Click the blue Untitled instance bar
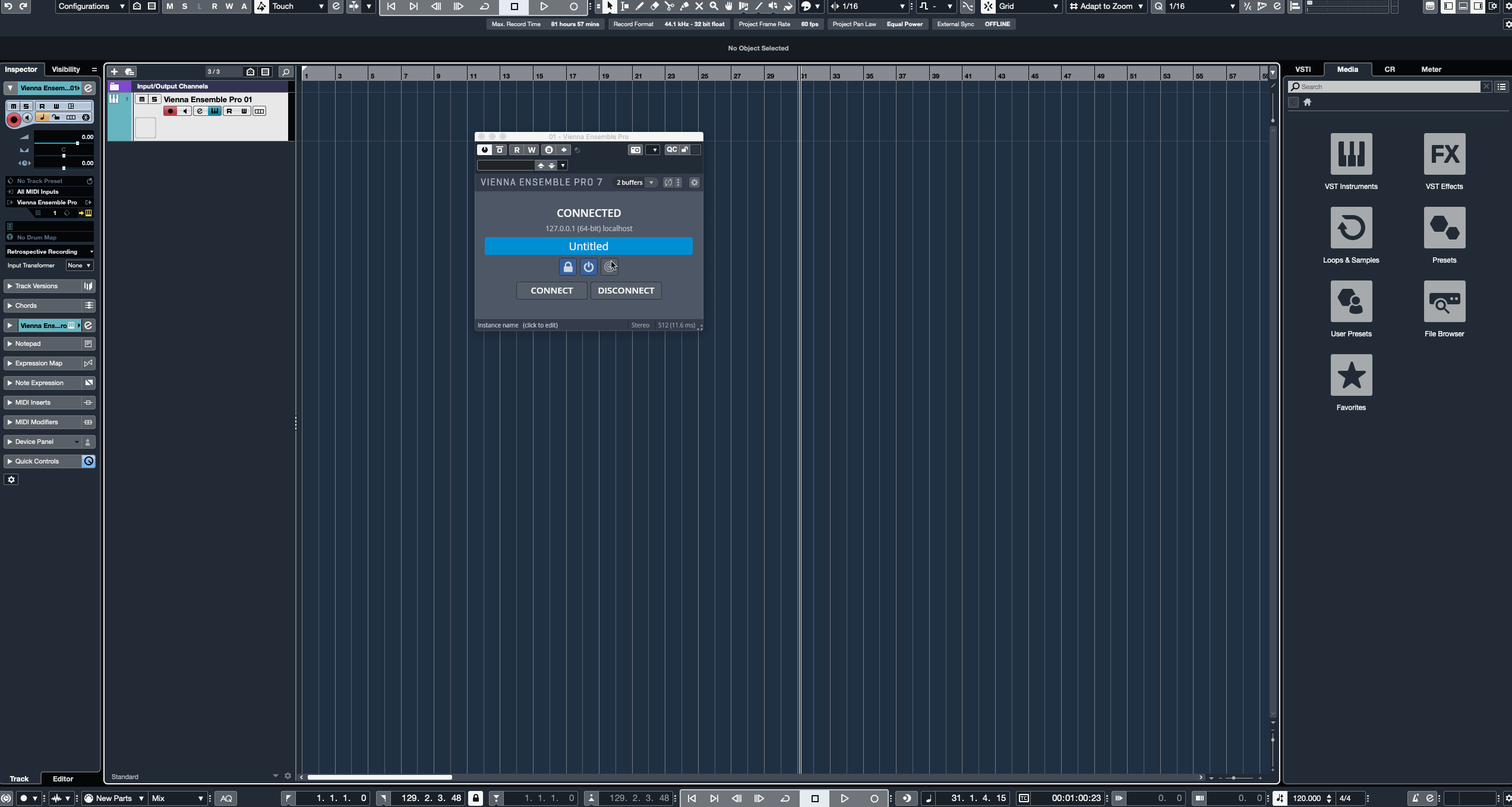 pos(588,246)
